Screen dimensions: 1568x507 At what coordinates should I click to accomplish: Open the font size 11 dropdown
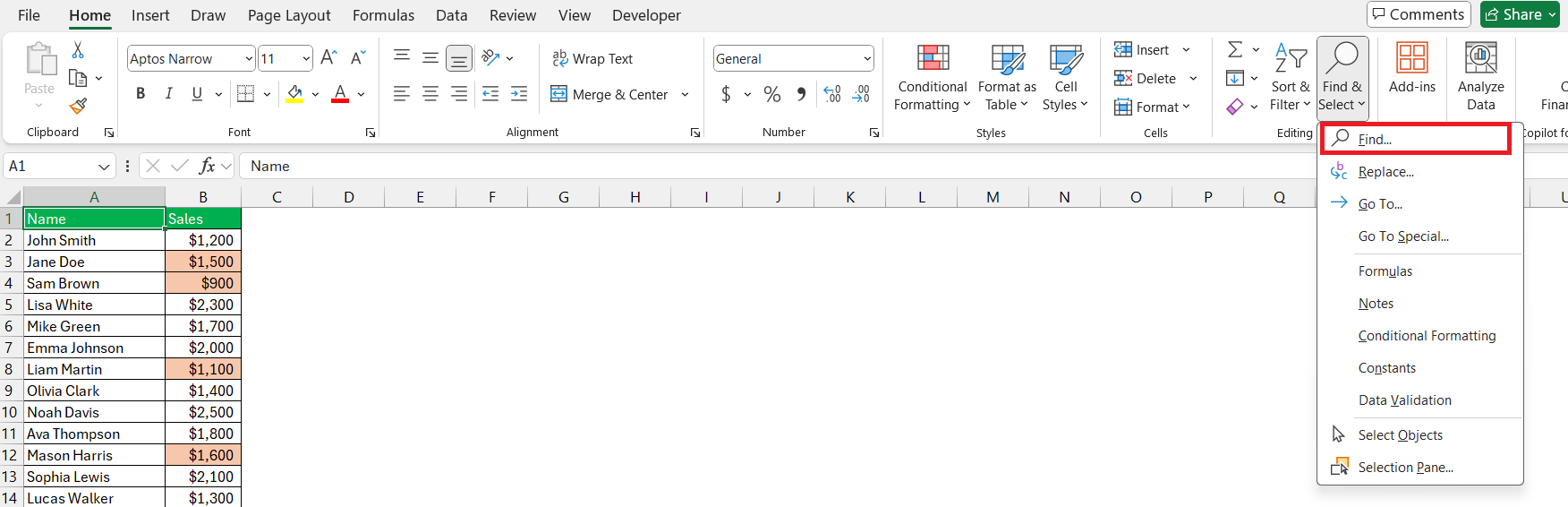[306, 59]
